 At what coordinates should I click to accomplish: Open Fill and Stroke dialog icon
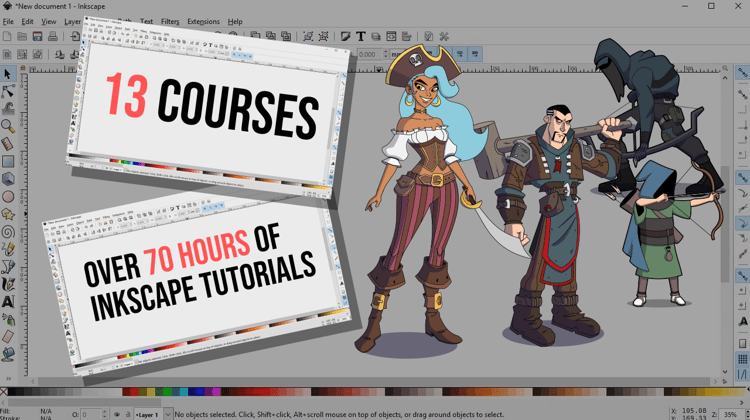click(345, 36)
